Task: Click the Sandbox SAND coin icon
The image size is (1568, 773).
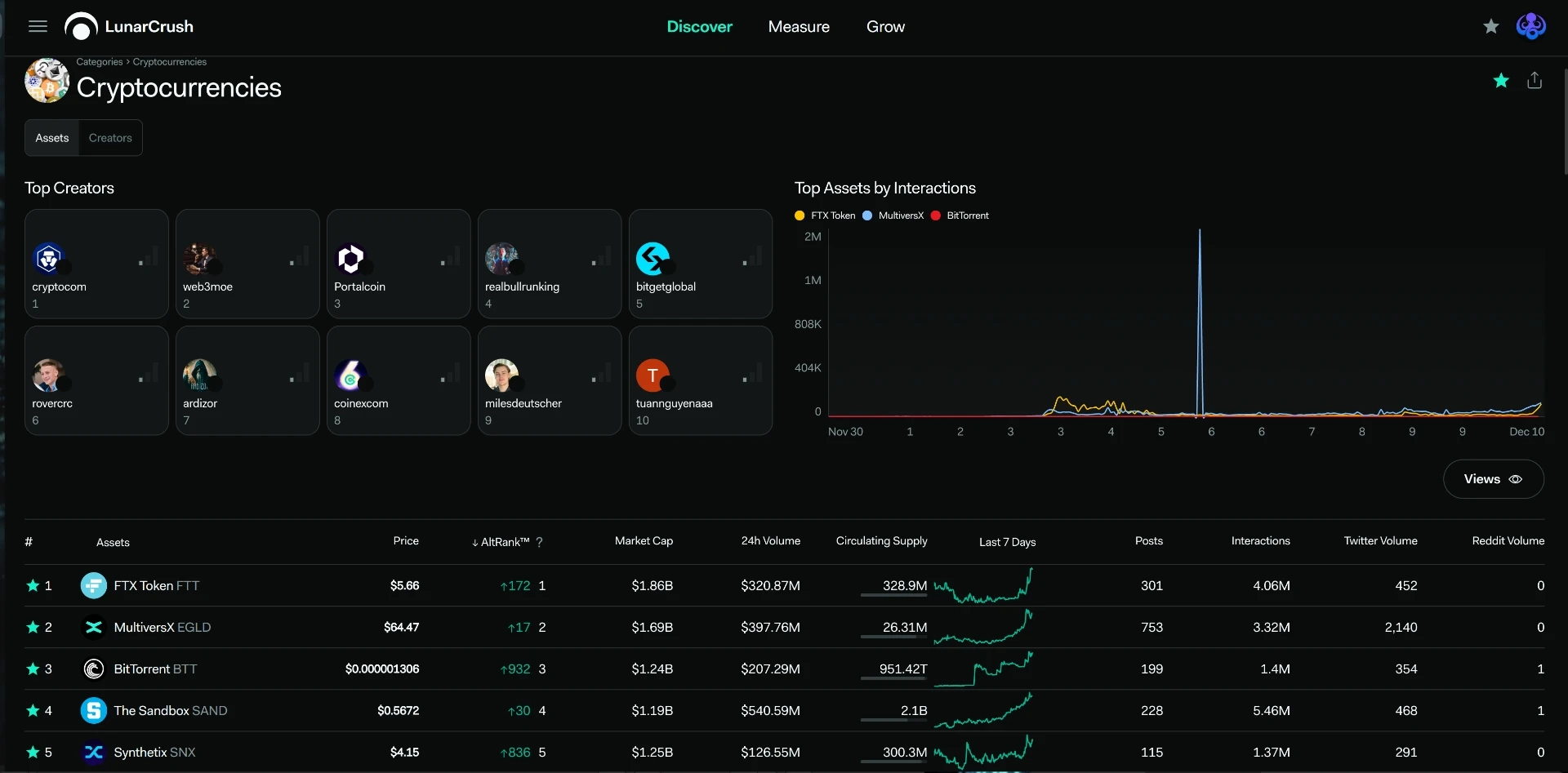Action: point(94,710)
